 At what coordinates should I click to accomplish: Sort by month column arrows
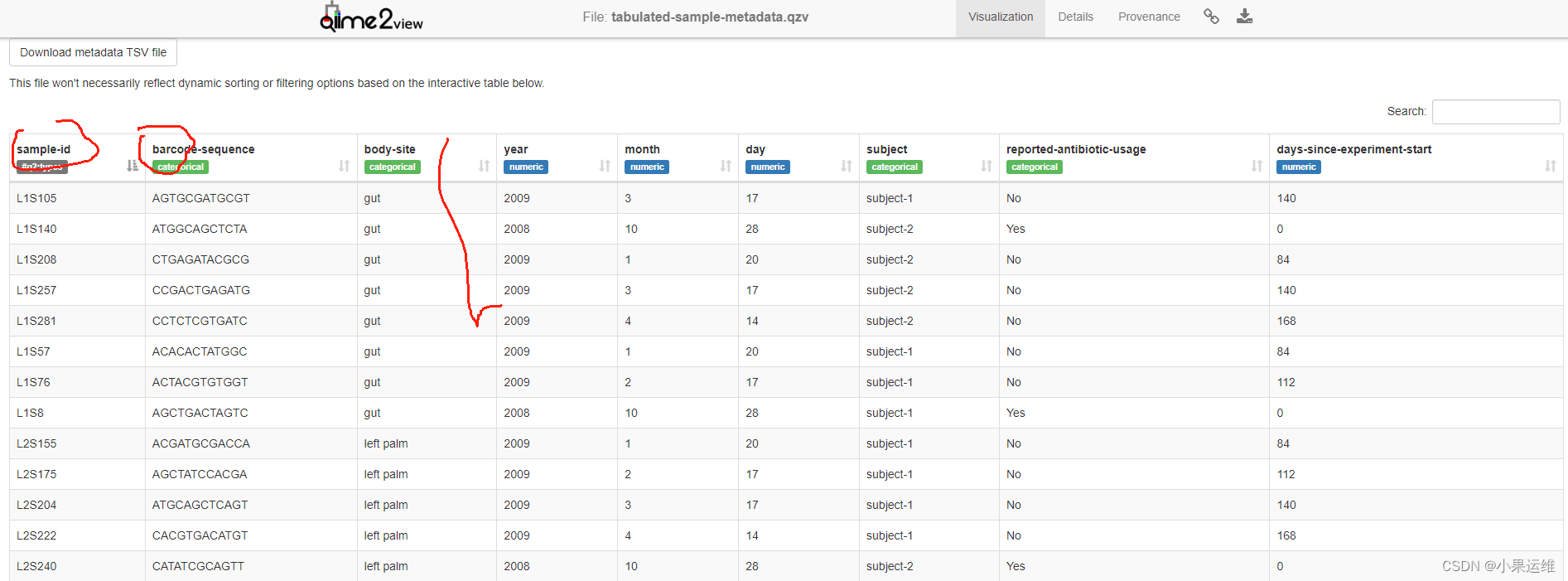[726, 166]
